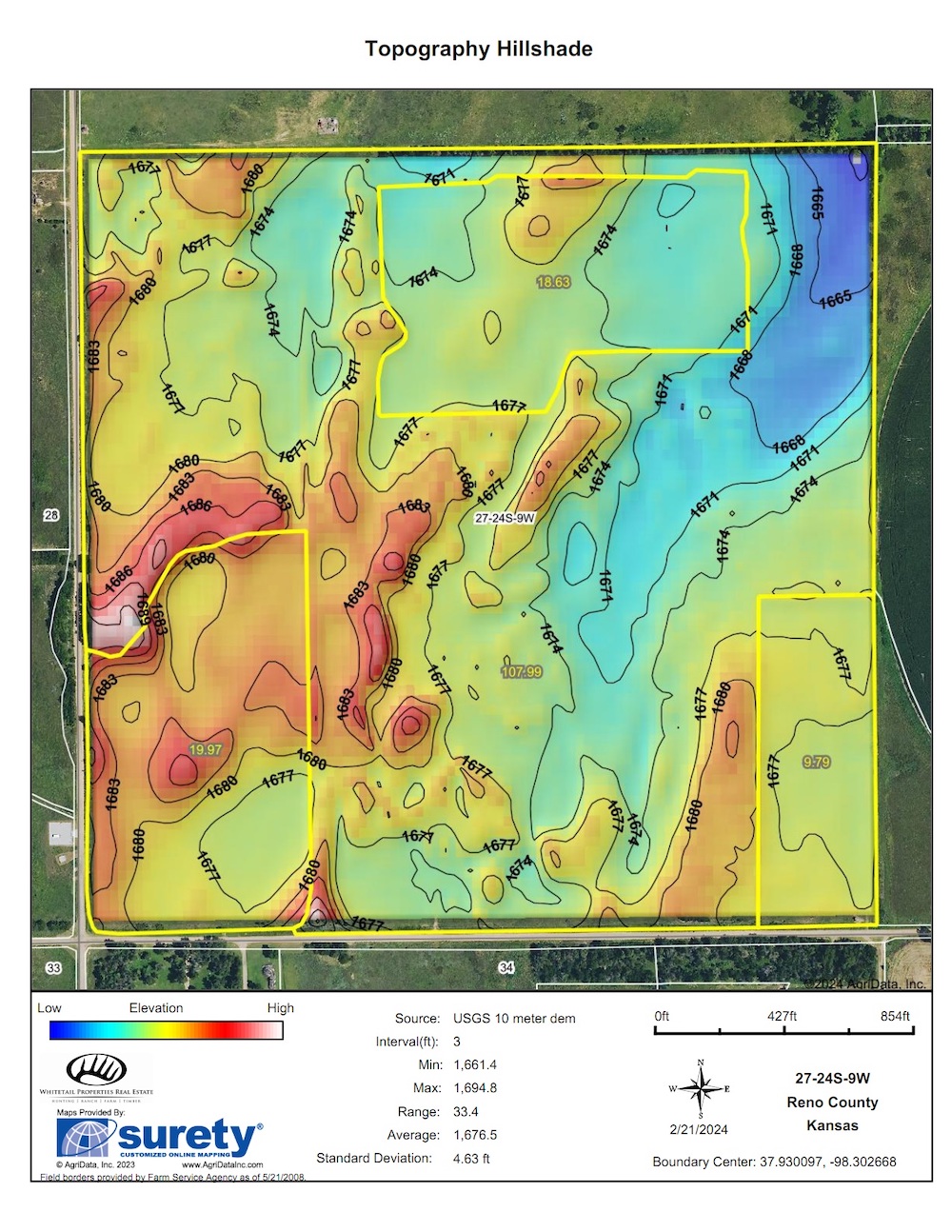
Task: Click the Surety globe logo
Action: pyautogui.click(x=87, y=1138)
